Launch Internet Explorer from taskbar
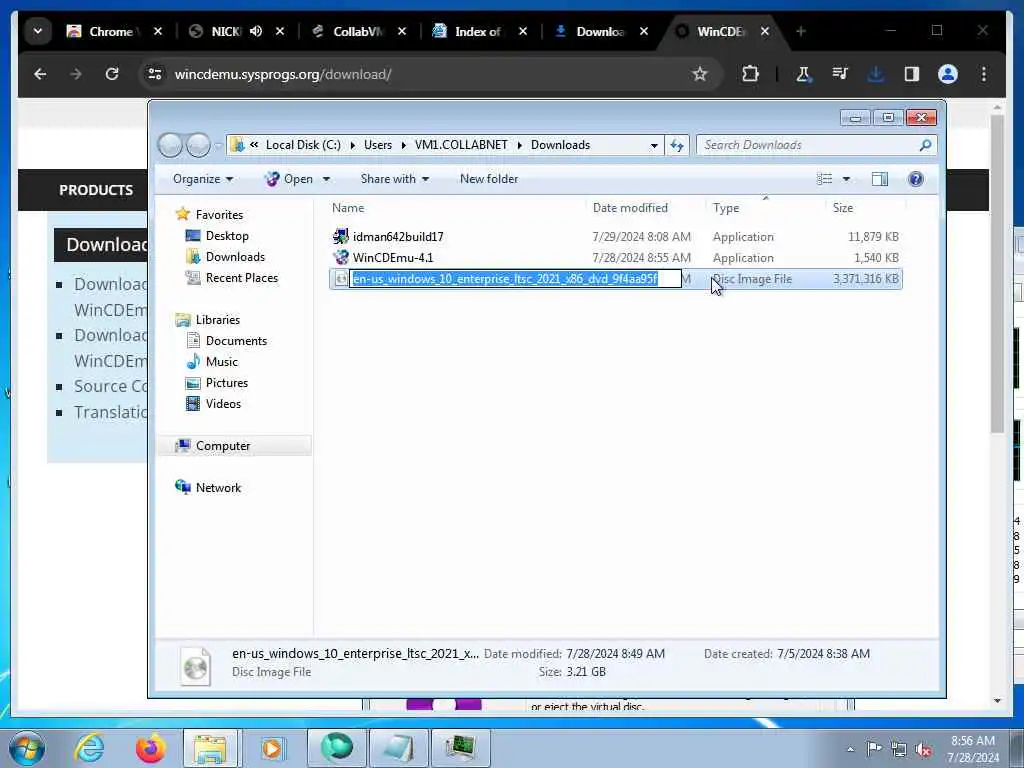 pyautogui.click(x=89, y=748)
